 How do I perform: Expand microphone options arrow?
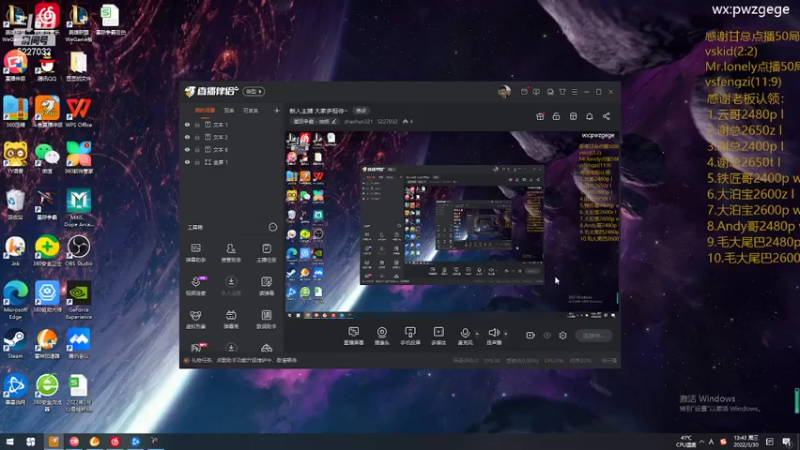point(477,334)
